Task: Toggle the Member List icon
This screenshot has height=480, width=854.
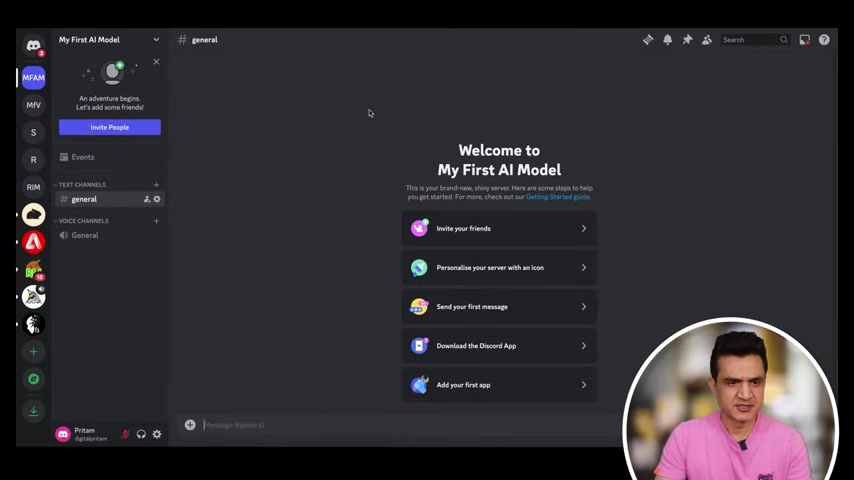Action: (707, 40)
